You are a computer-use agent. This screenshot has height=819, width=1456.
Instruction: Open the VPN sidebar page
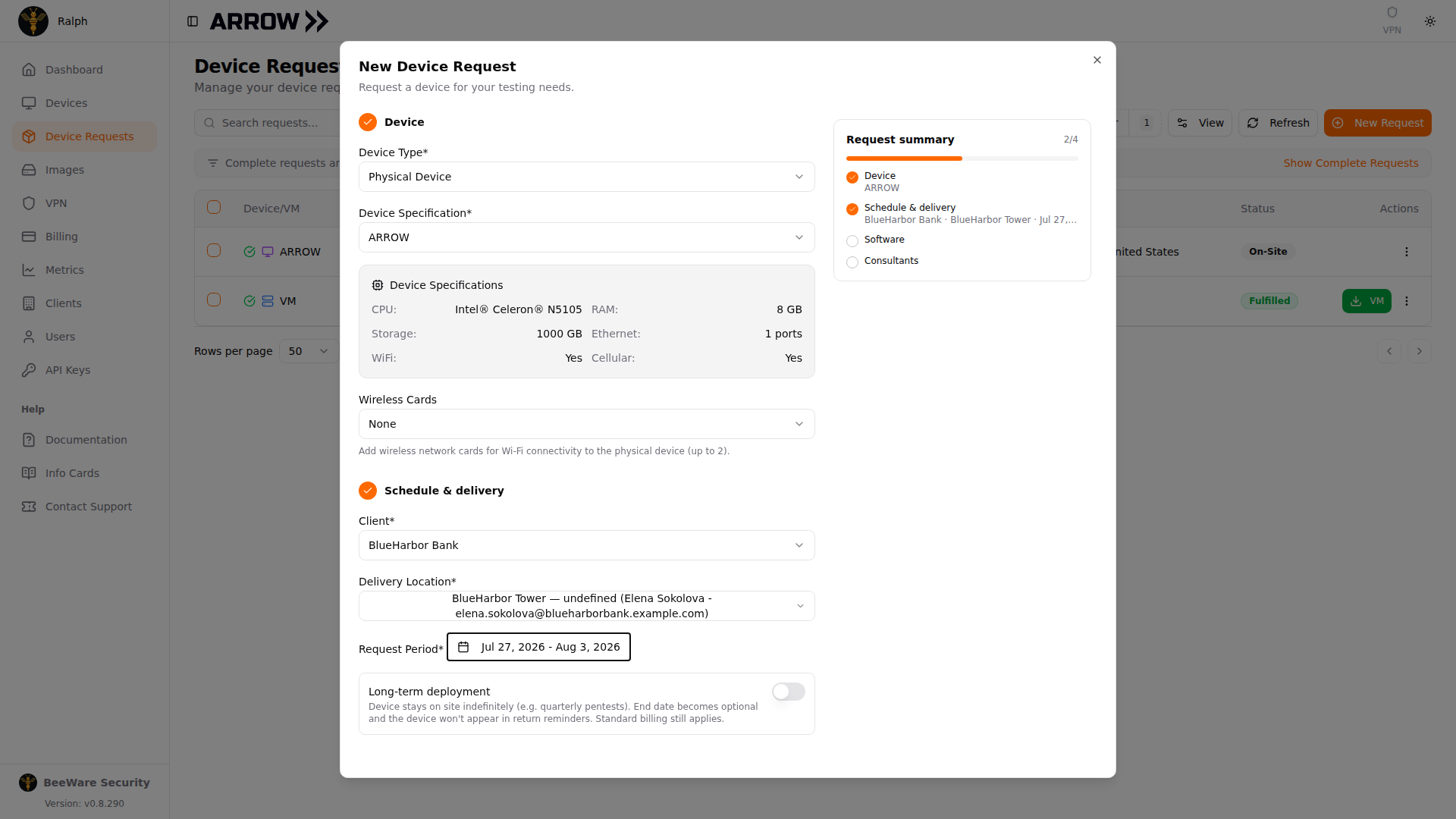click(84, 203)
